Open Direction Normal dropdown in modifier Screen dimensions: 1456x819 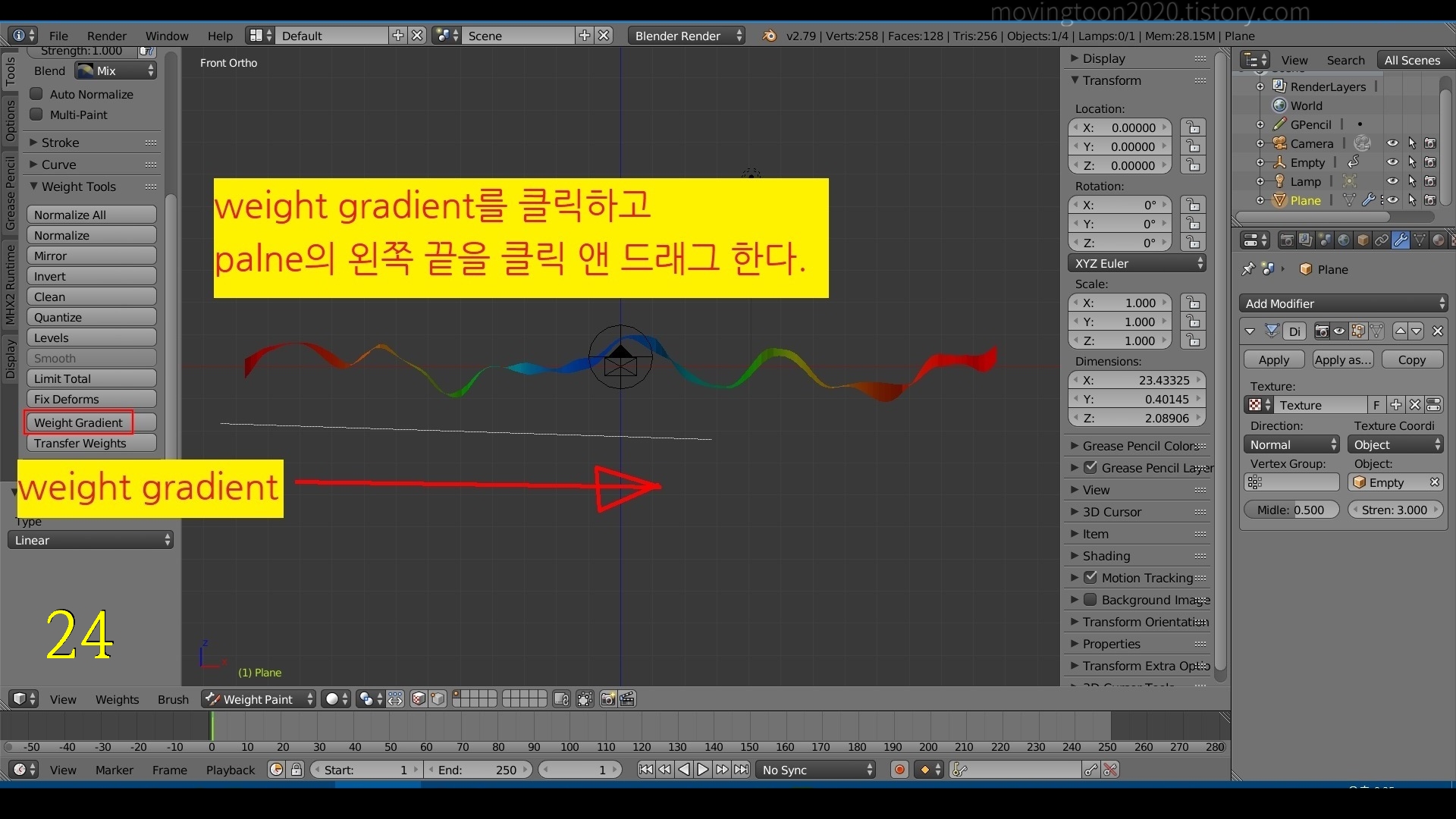[x=1291, y=445]
